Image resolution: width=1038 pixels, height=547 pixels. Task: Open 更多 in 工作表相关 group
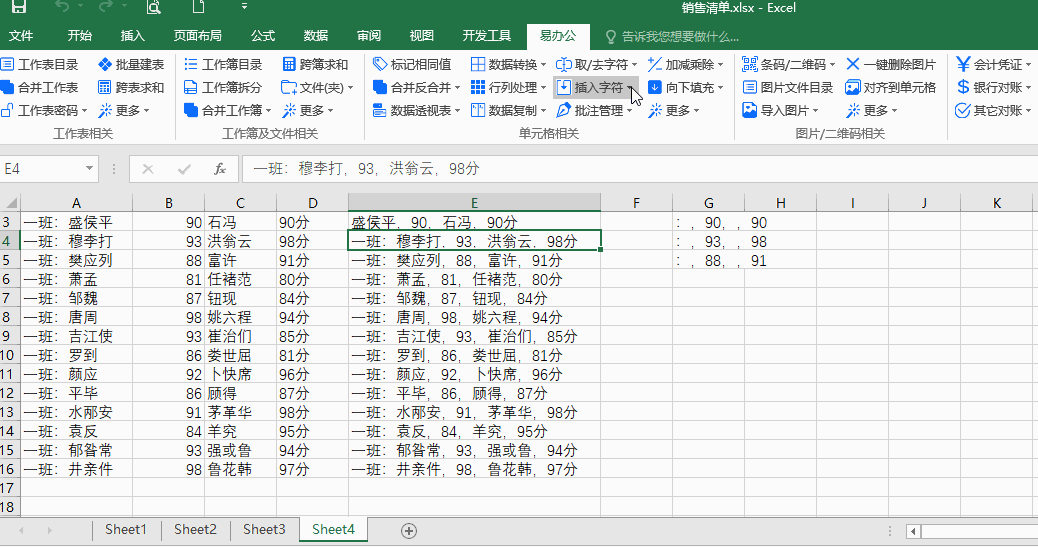pyautogui.click(x=124, y=111)
